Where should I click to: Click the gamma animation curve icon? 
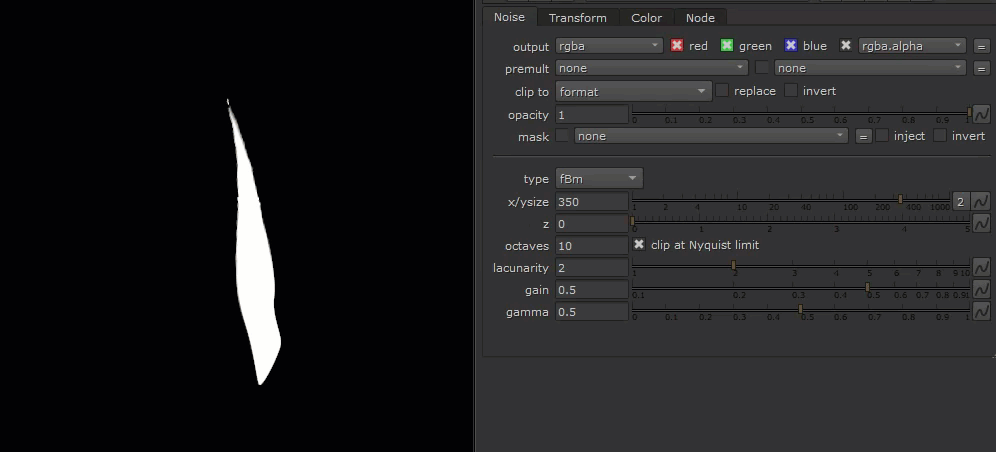981,311
